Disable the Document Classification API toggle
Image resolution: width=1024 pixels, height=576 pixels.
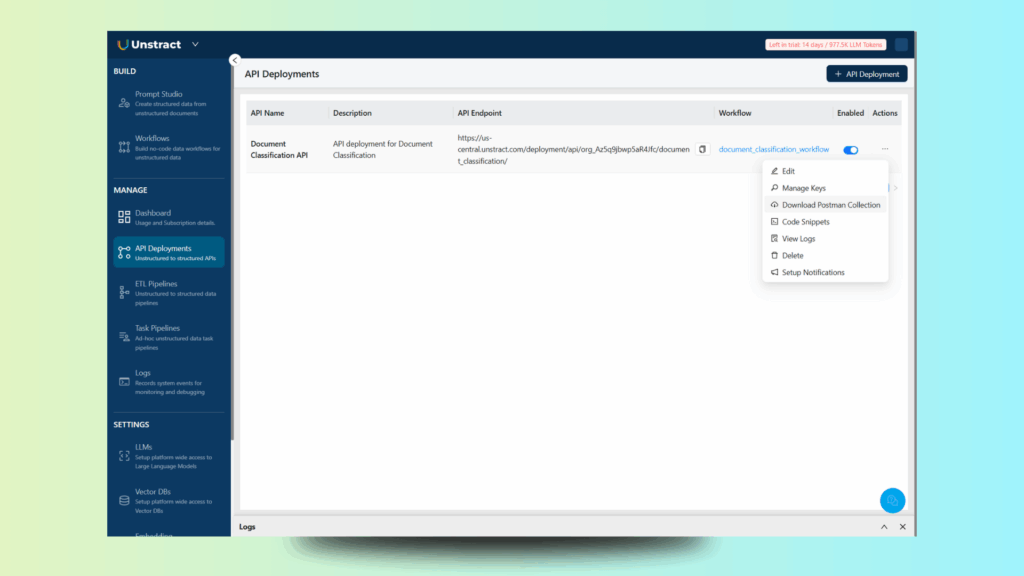point(850,150)
